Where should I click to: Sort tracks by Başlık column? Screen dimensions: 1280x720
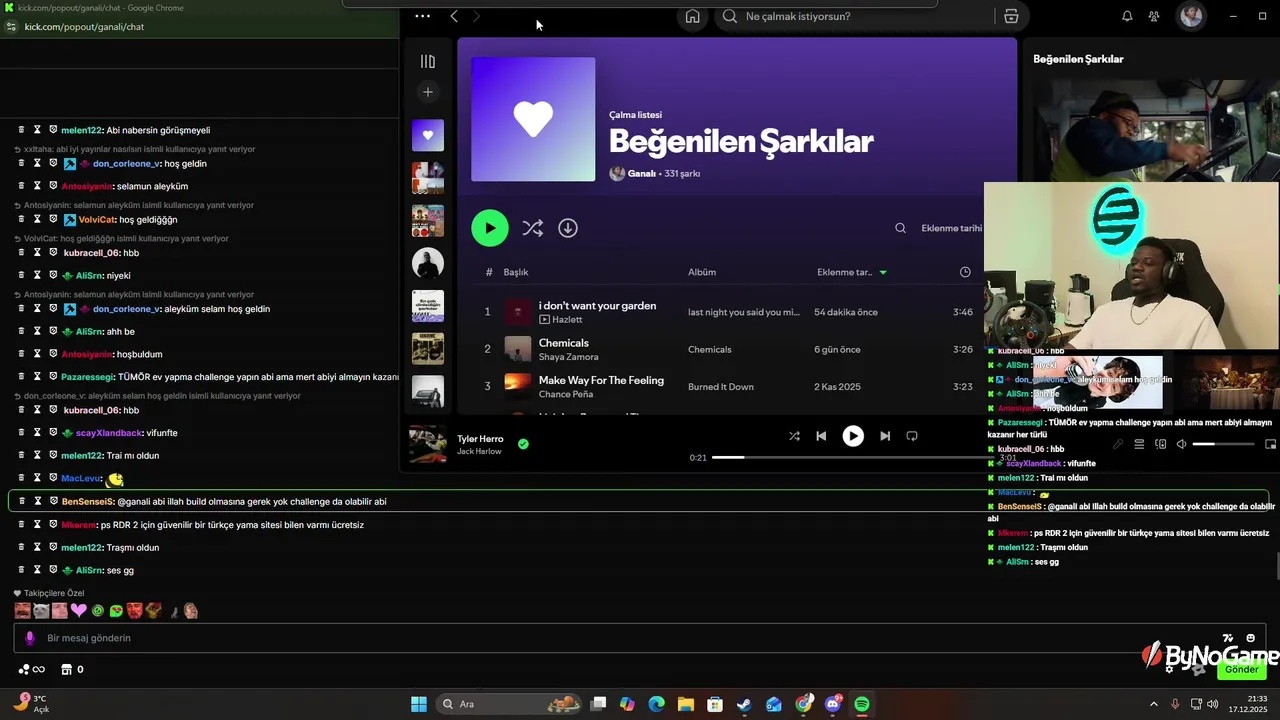516,272
